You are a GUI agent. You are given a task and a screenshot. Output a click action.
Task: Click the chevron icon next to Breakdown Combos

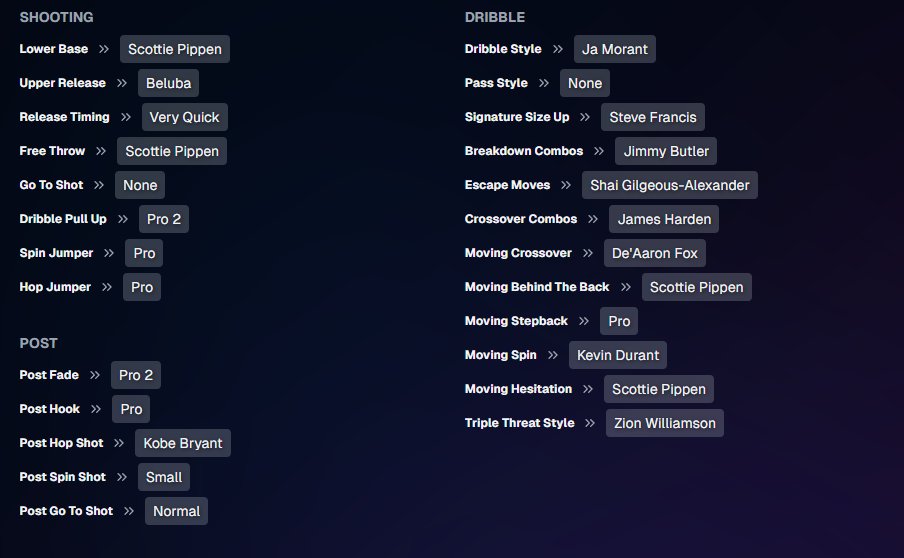[599, 151]
